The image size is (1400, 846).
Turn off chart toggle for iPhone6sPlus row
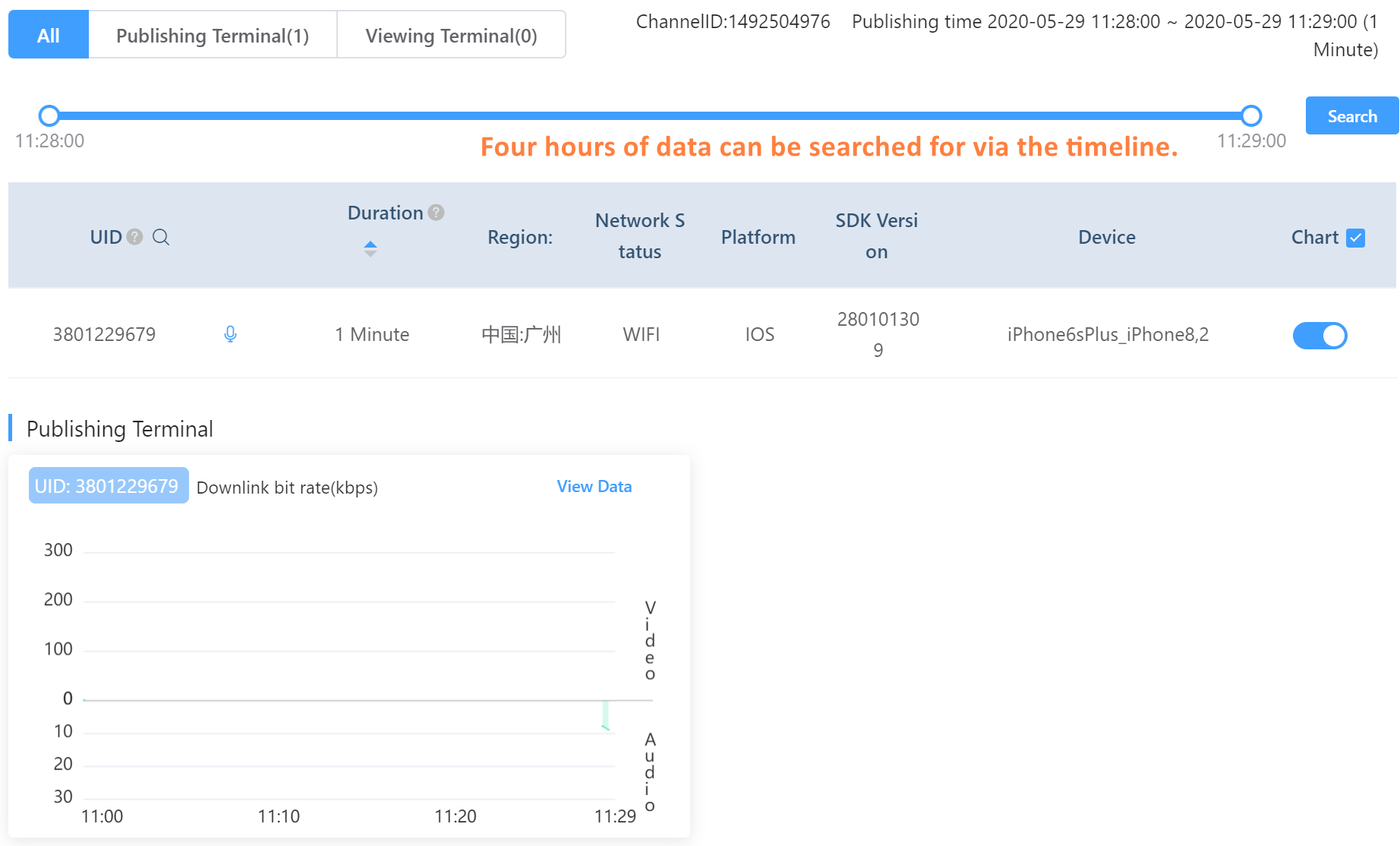(x=1320, y=335)
